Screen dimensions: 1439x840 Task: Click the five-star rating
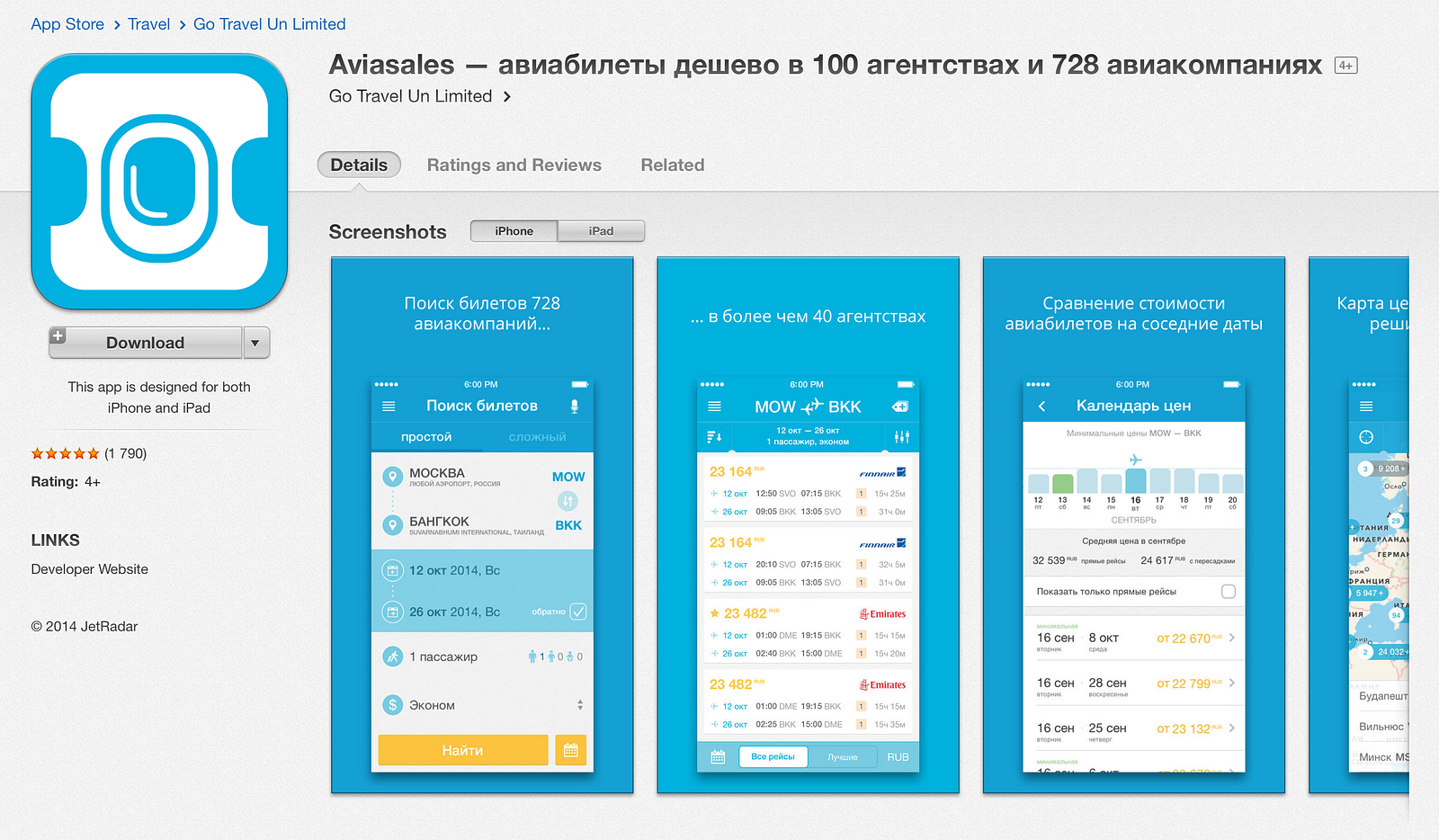[65, 454]
